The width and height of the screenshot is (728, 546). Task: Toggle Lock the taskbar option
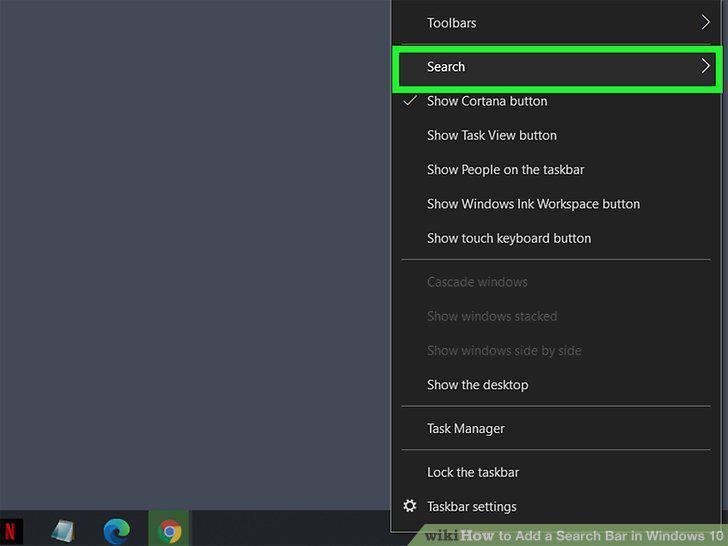click(556, 472)
